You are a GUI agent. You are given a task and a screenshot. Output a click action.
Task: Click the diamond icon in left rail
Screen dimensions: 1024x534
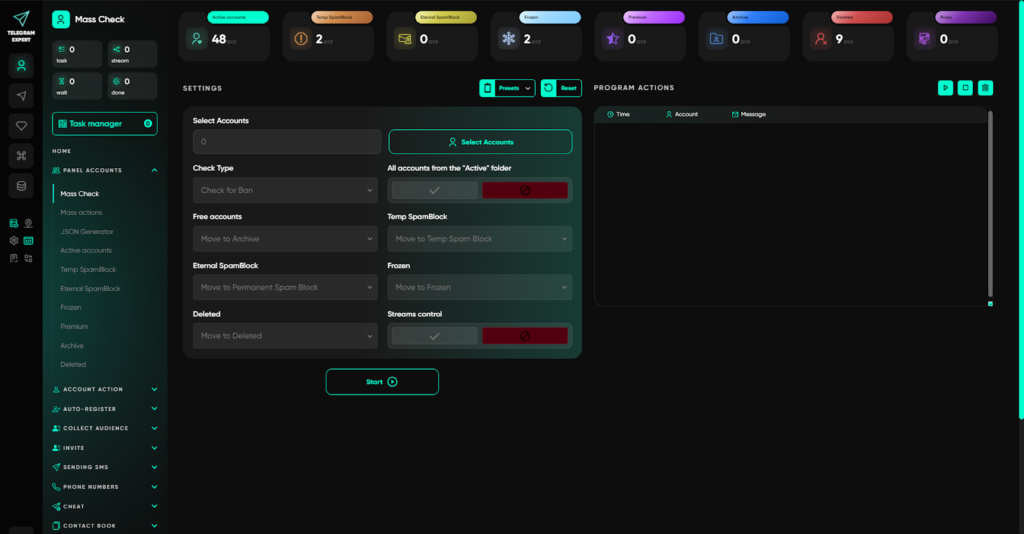(x=21, y=125)
